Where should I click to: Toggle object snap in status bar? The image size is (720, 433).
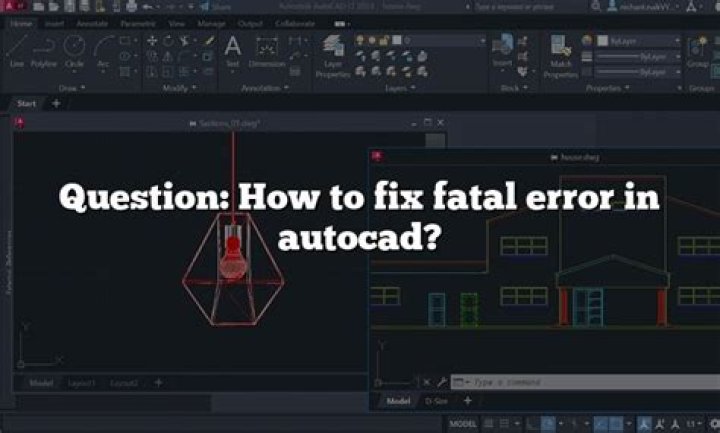click(616, 423)
